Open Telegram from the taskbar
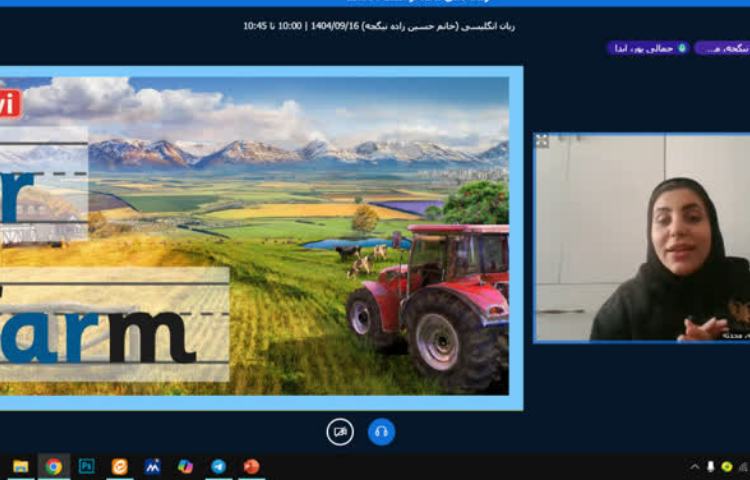This screenshot has width=750, height=480. click(x=219, y=467)
